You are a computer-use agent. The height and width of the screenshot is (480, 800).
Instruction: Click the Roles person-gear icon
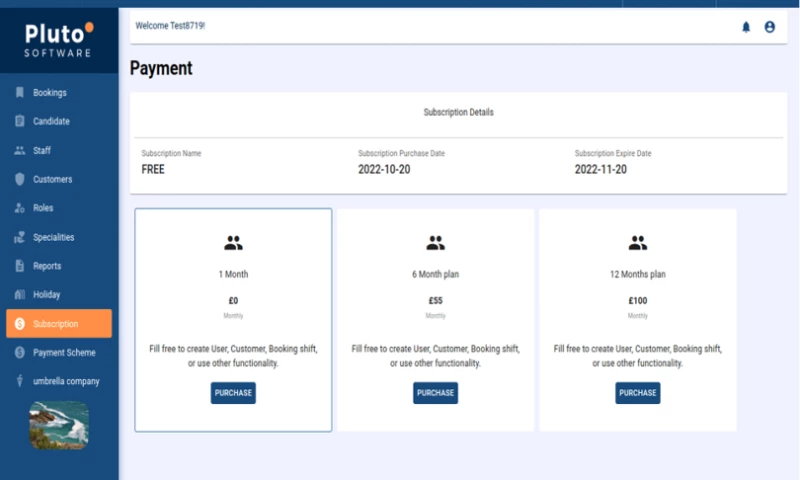coord(19,208)
